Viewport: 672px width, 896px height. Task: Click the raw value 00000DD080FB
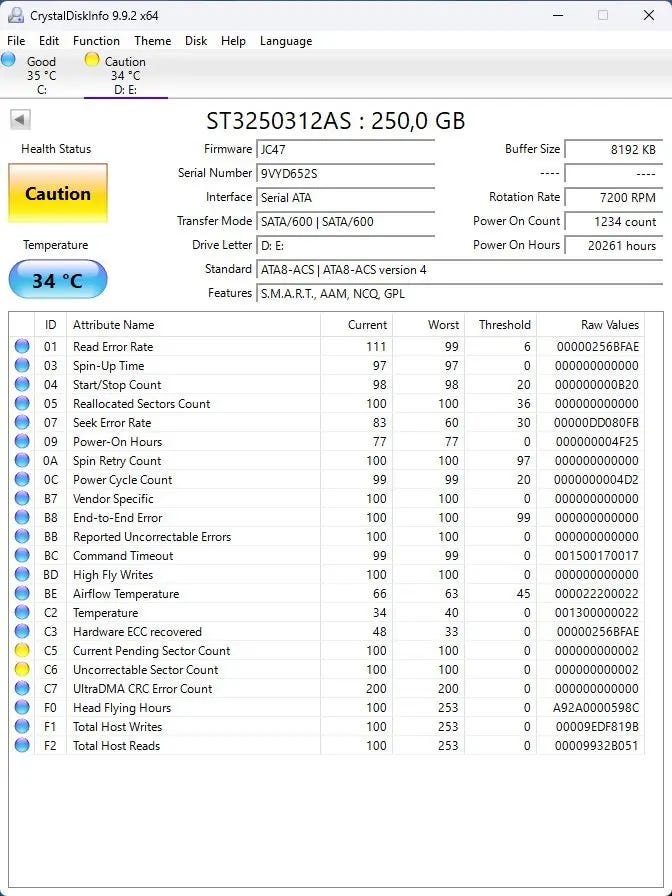(x=596, y=423)
